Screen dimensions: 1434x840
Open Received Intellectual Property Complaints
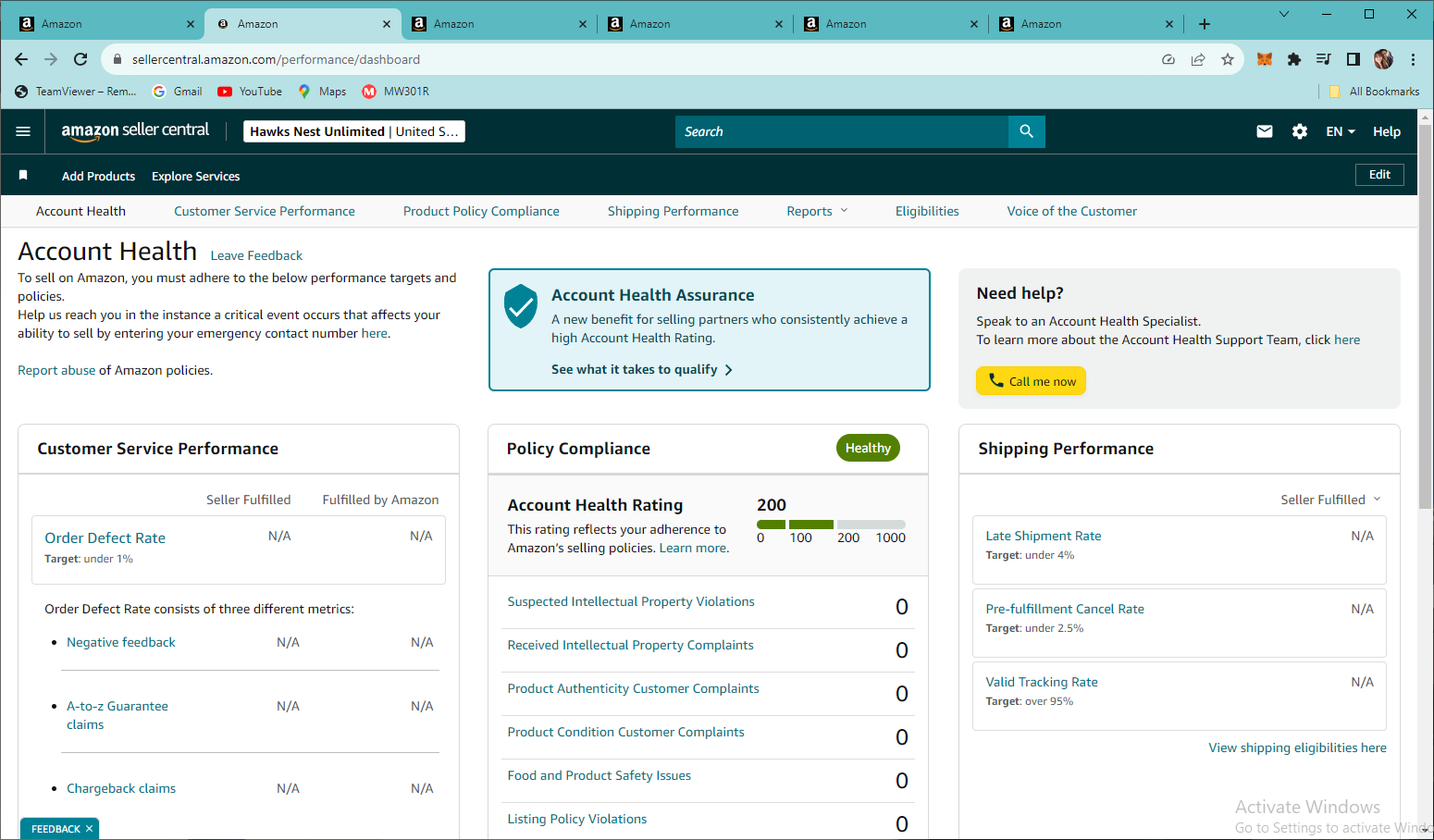(630, 645)
